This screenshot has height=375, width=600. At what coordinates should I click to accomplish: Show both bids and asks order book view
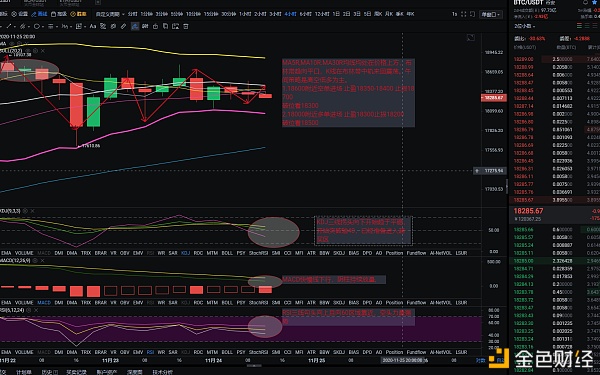[x=579, y=26]
